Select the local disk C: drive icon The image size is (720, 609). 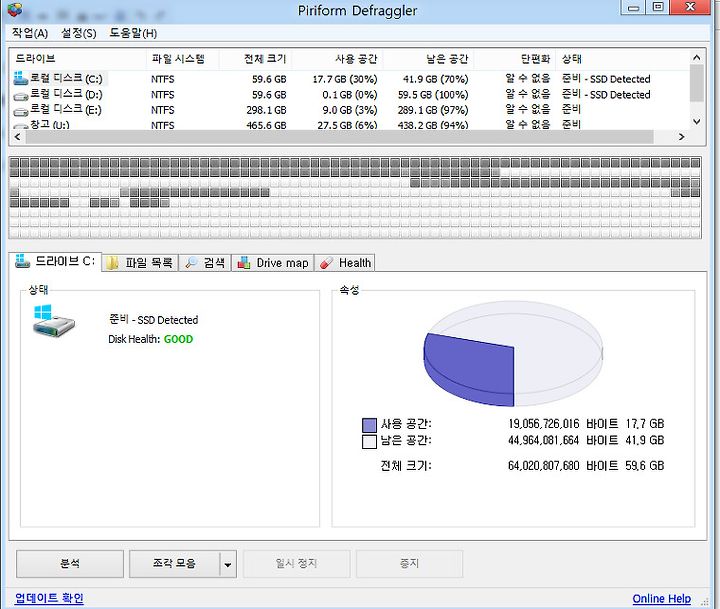click(x=21, y=79)
